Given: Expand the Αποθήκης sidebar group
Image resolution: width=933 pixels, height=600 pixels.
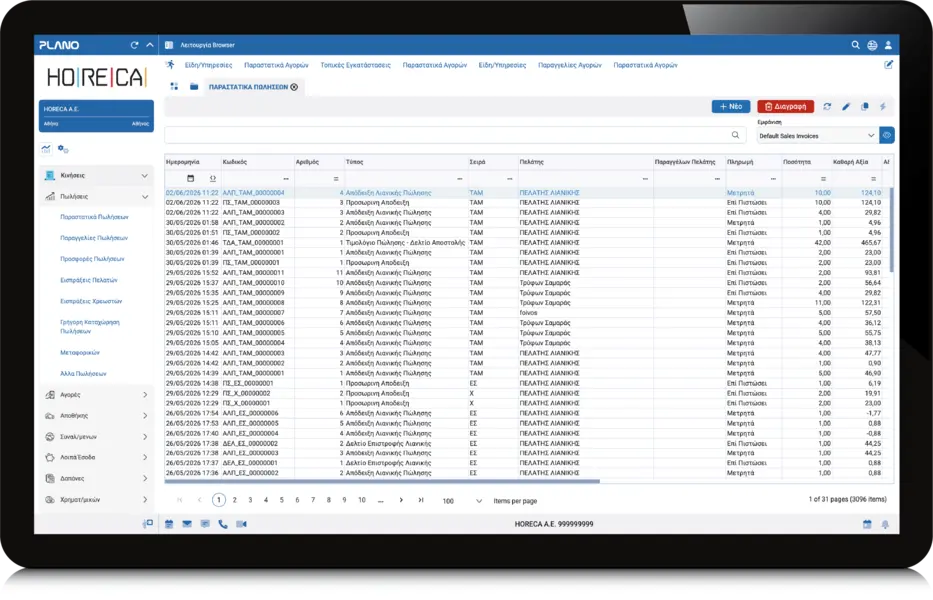Looking at the screenshot, I should coord(96,415).
